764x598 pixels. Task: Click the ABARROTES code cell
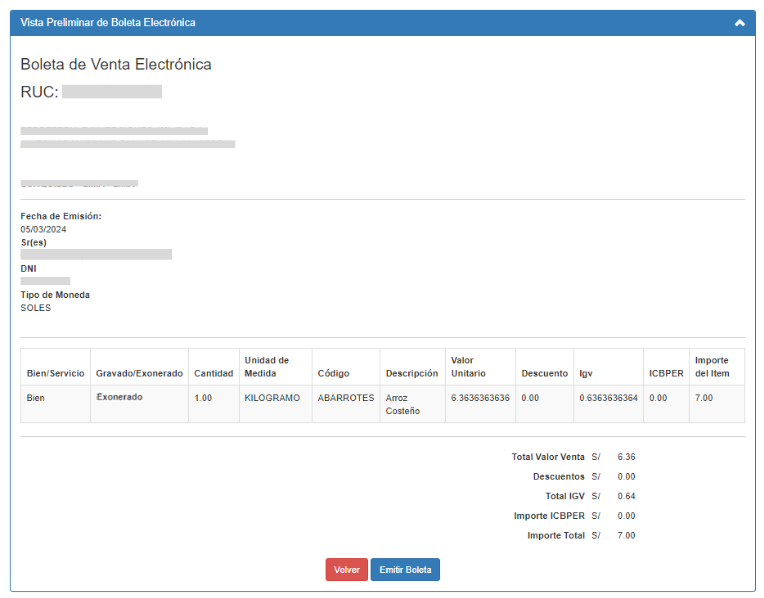pos(345,397)
